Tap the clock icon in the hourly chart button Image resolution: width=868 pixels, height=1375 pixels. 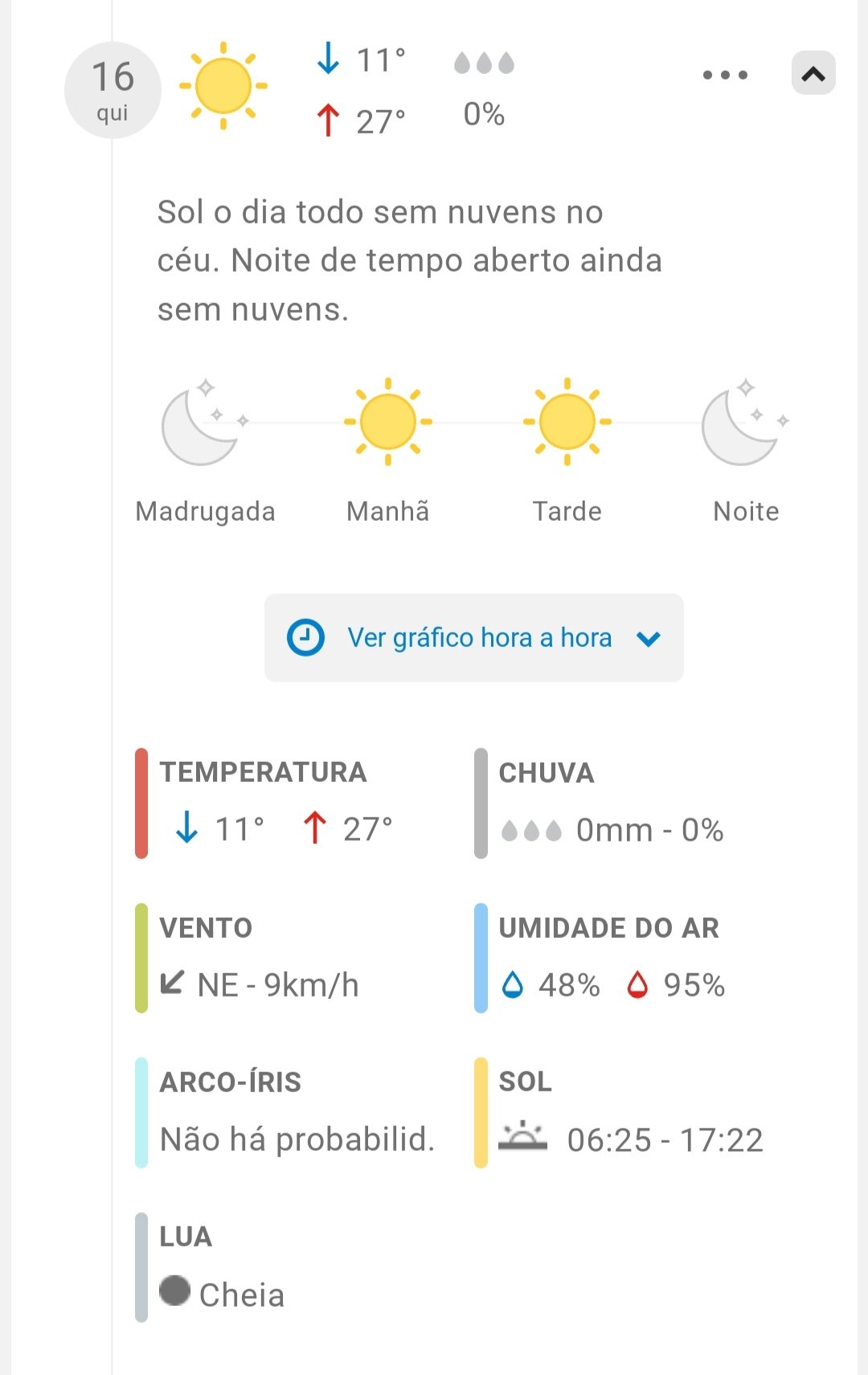point(305,638)
